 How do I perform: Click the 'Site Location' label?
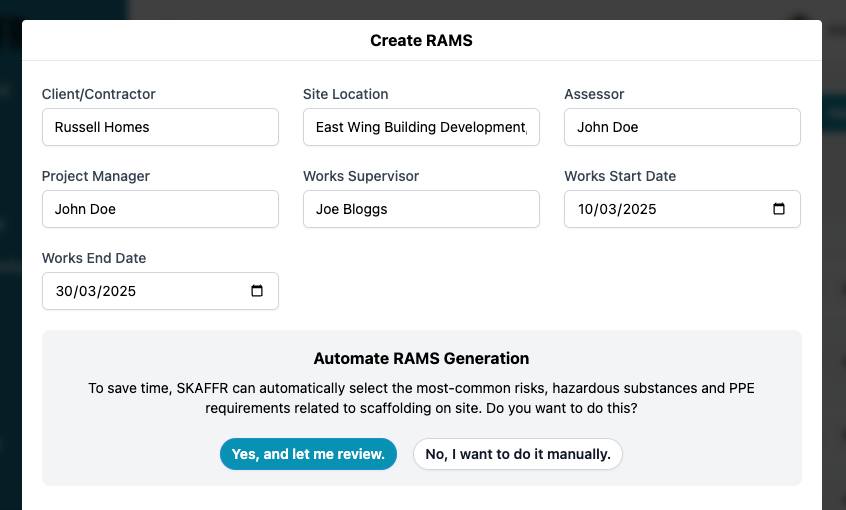(345, 94)
